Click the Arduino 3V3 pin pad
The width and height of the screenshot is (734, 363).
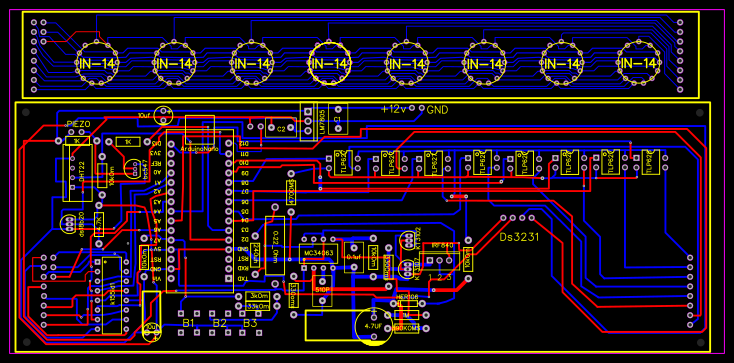[x=171, y=154]
